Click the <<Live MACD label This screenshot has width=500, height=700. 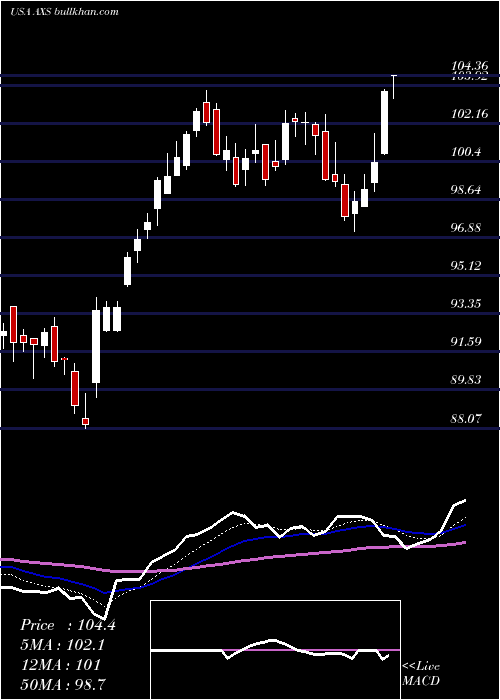click(x=421, y=673)
